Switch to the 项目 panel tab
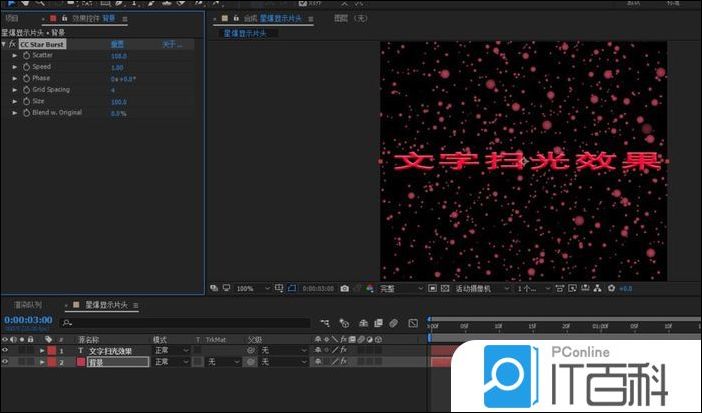 tap(12, 18)
